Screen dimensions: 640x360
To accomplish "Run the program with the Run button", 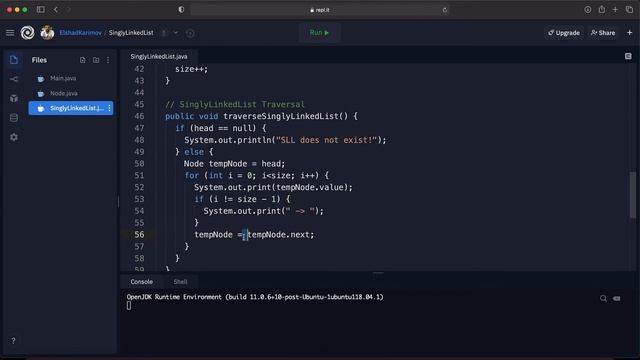I will pyautogui.click(x=319, y=33).
